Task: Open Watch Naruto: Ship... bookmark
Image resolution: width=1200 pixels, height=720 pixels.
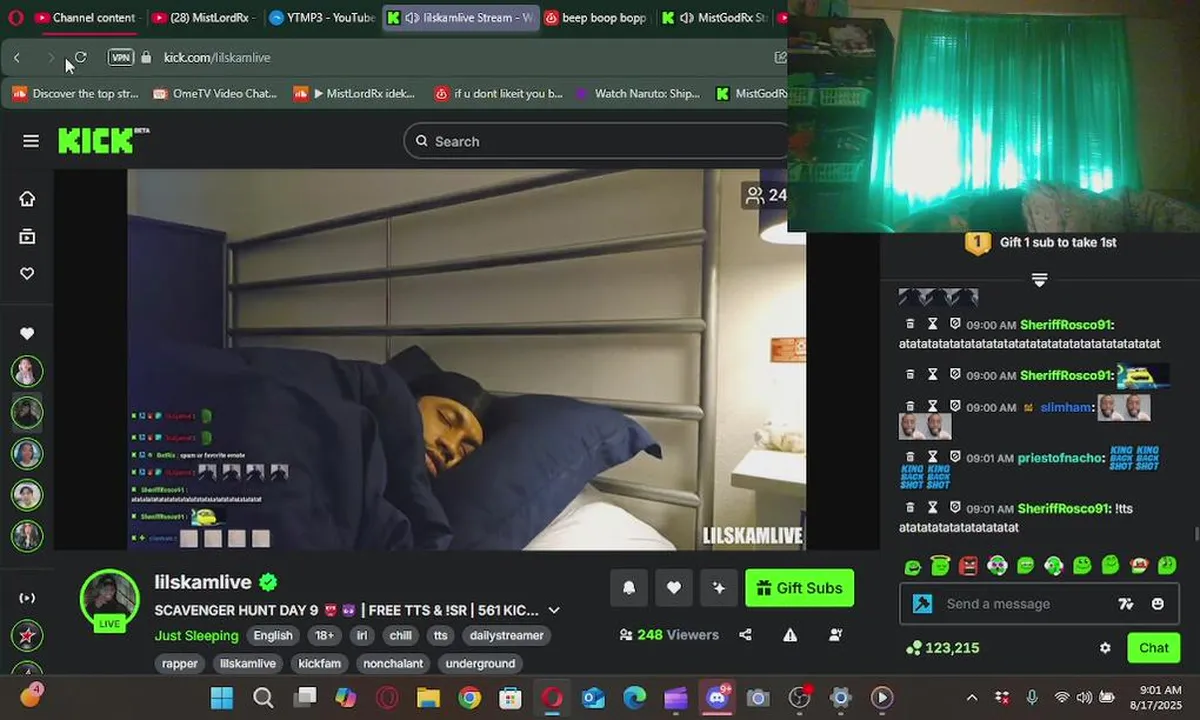Action: tap(638, 94)
